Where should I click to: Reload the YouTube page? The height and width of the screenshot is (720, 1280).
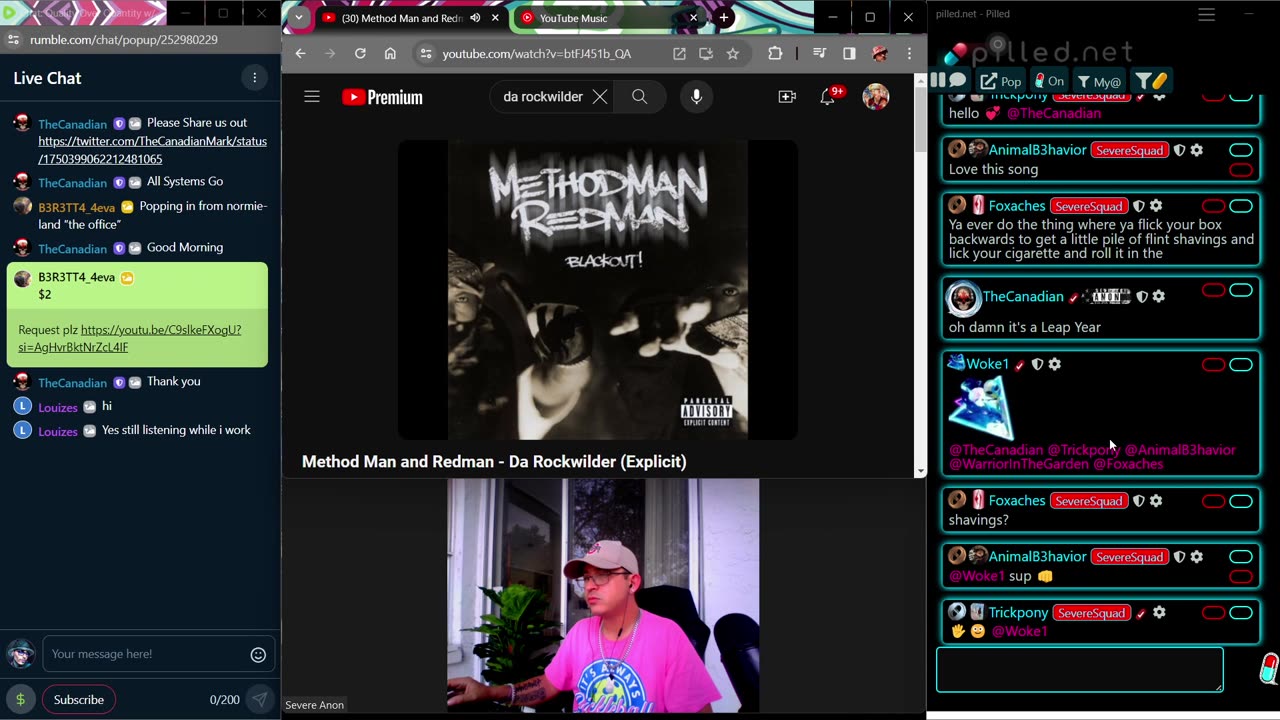tap(360, 53)
